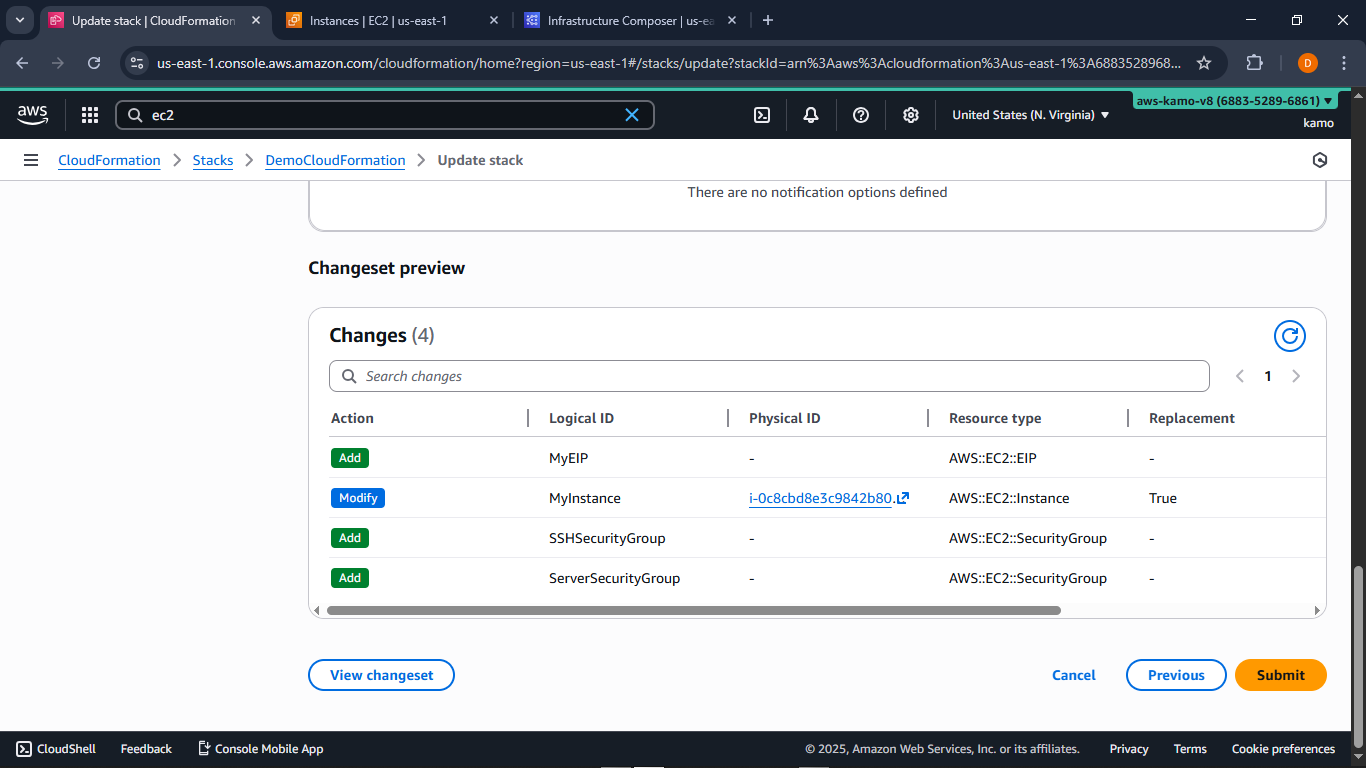
Task: Open the hamburger navigation menu
Action: pos(31,160)
